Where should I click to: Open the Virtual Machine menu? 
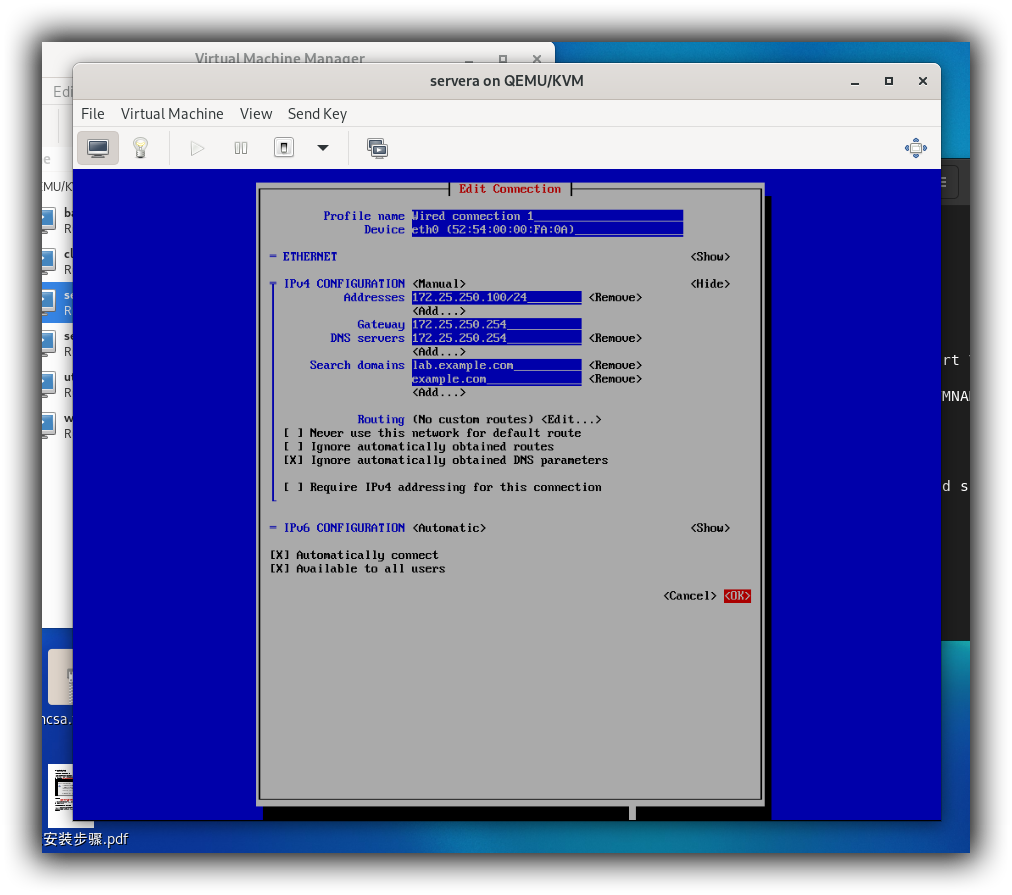click(x=172, y=114)
